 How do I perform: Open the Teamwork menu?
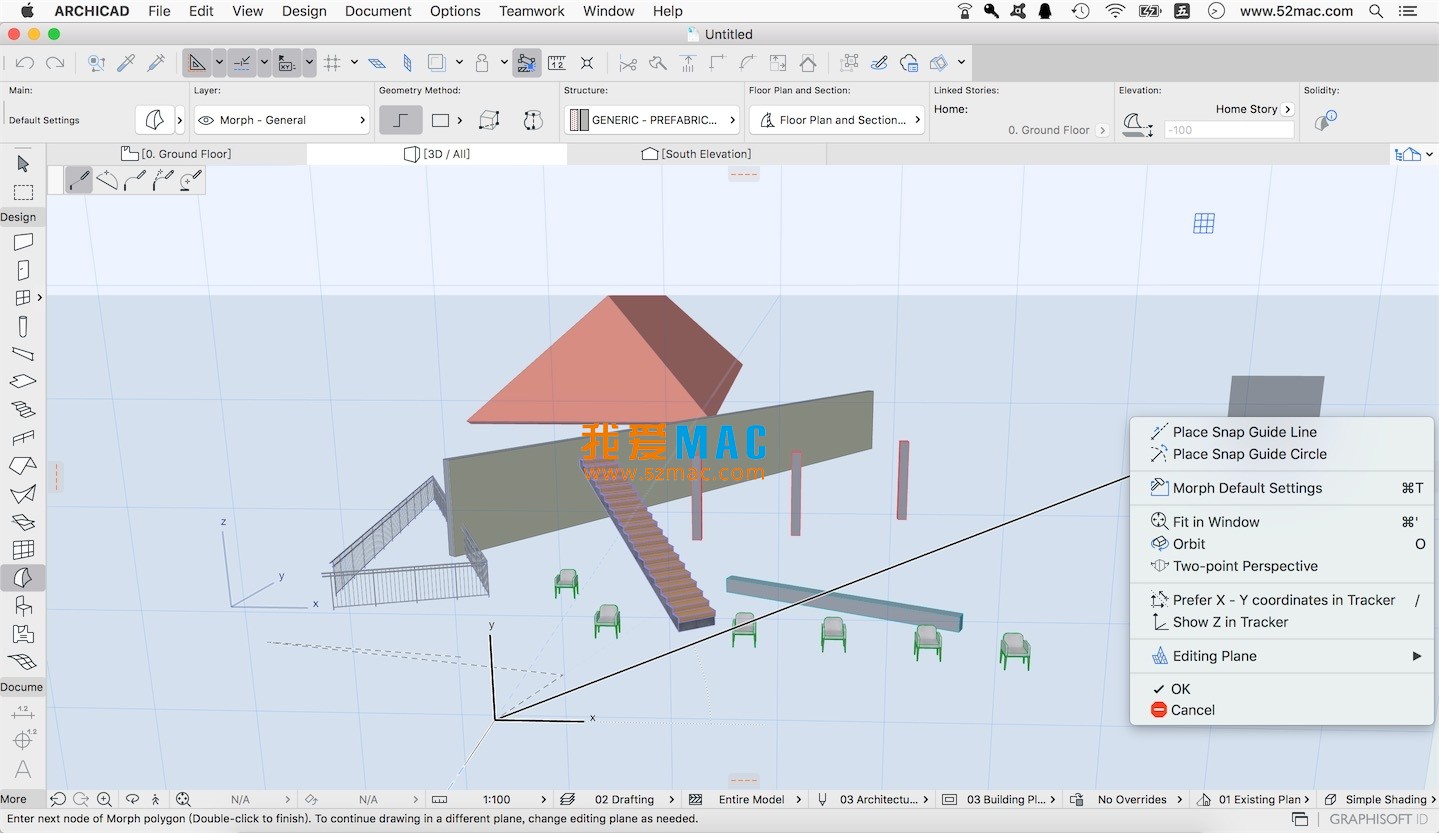(x=532, y=11)
